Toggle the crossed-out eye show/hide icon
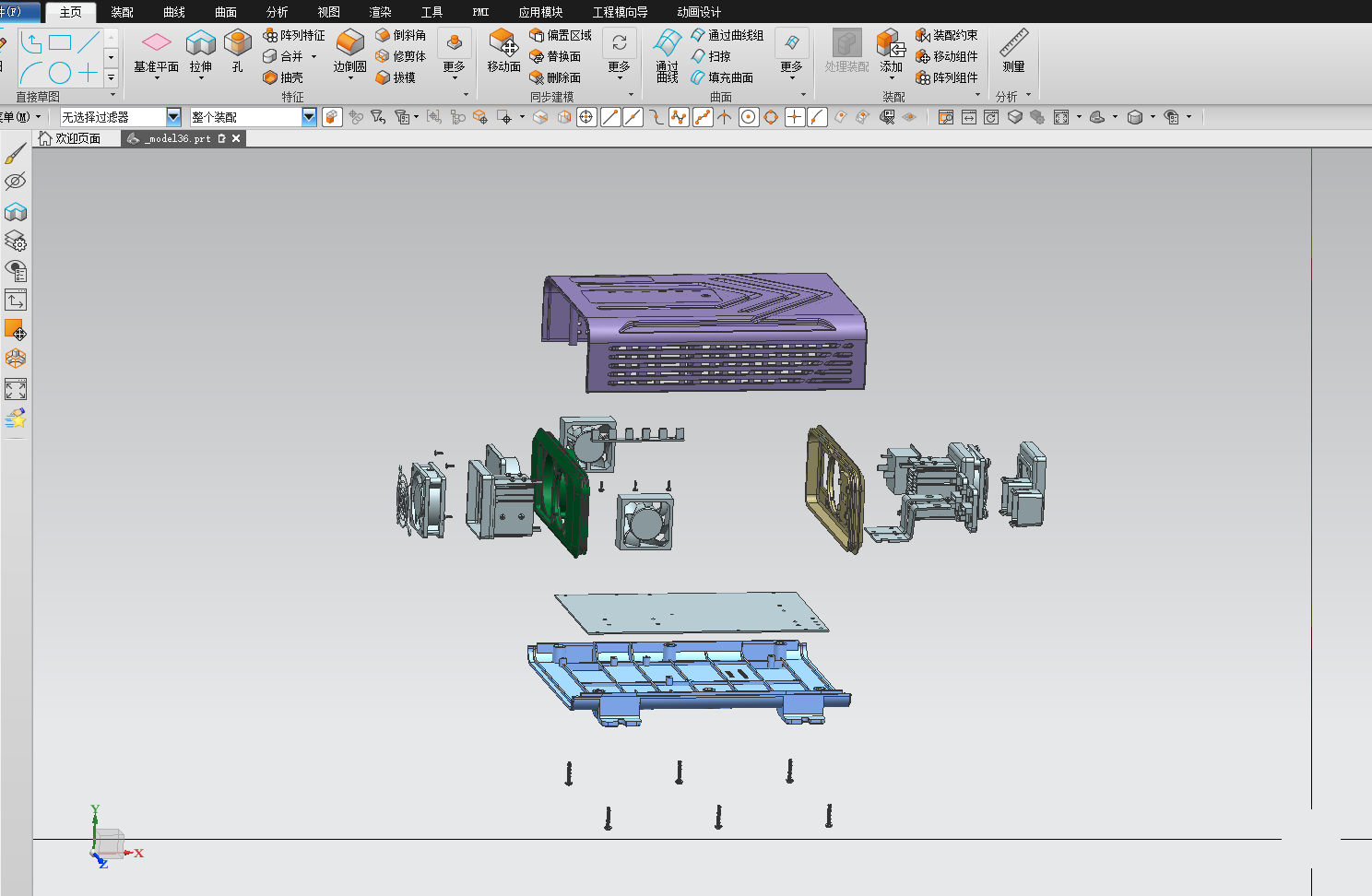 16,182
